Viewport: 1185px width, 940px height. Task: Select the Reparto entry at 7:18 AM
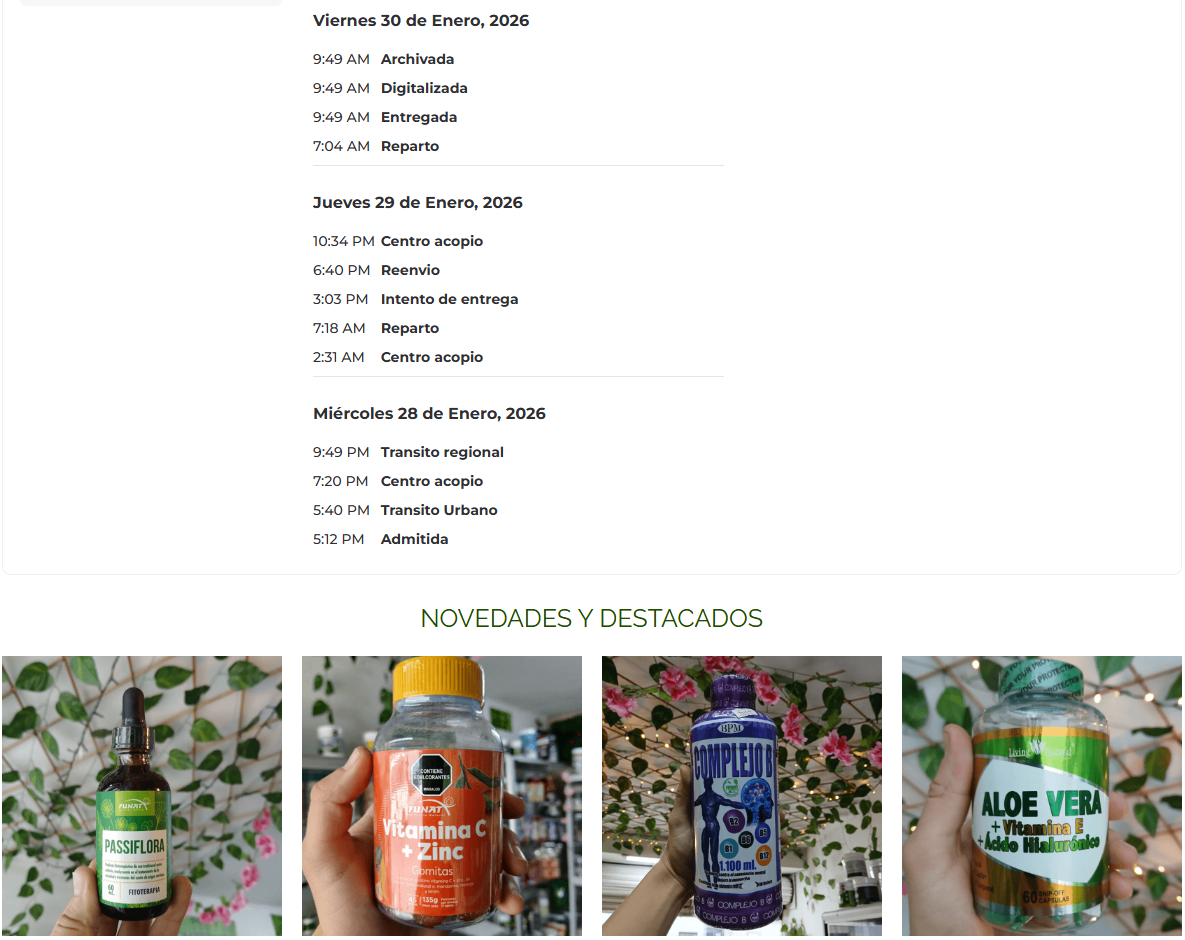[x=410, y=329]
